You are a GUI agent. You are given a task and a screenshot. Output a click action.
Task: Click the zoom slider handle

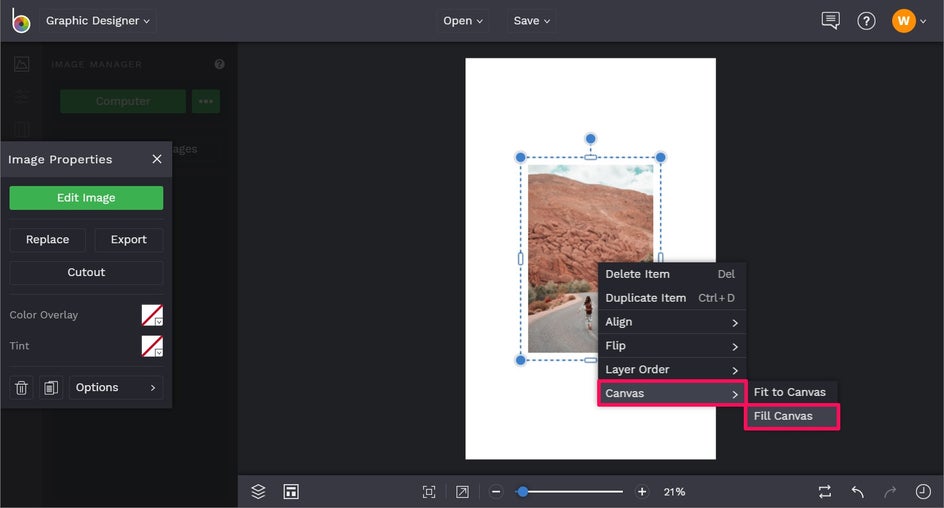pyautogui.click(x=523, y=492)
